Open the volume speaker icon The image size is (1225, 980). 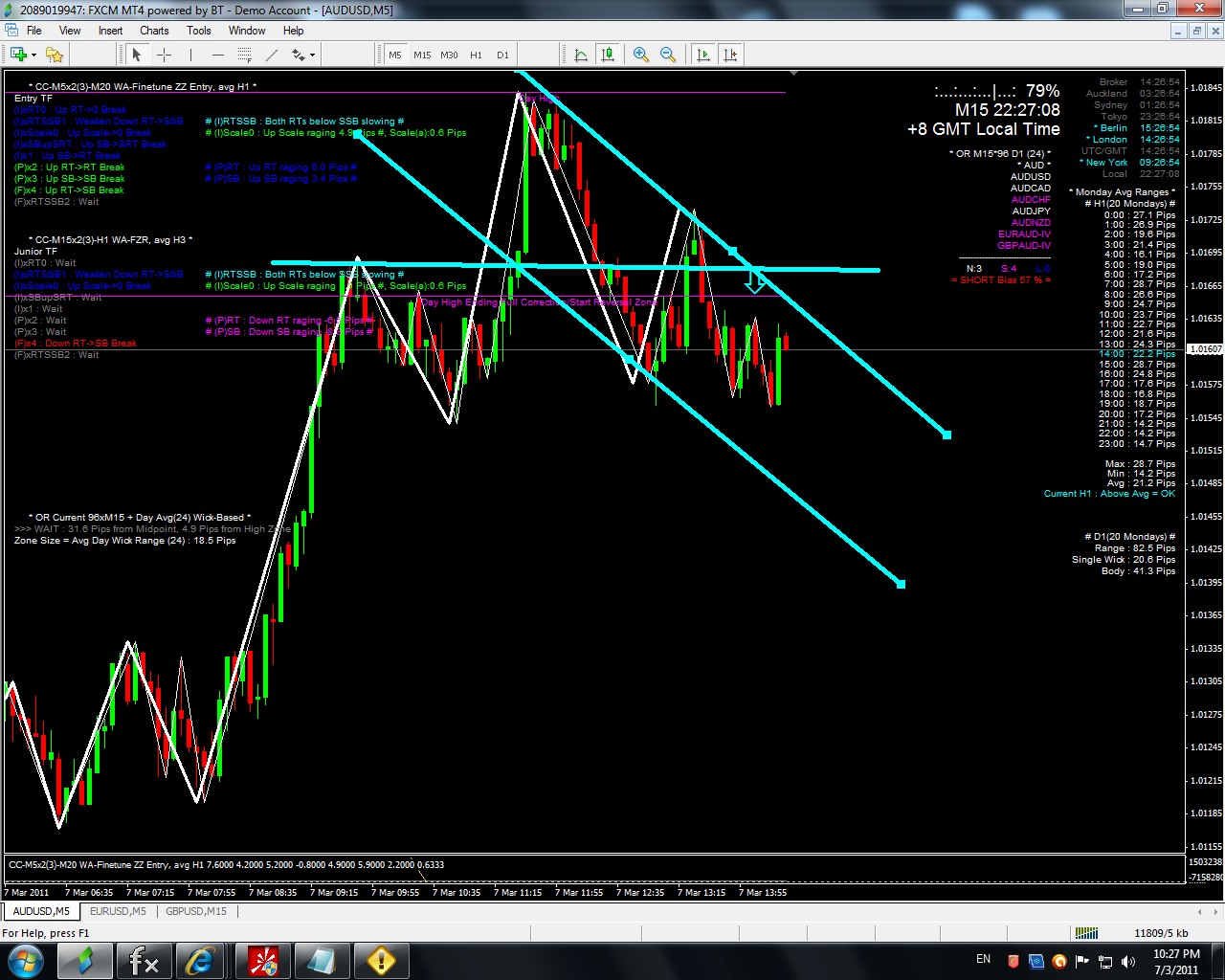(x=1128, y=961)
